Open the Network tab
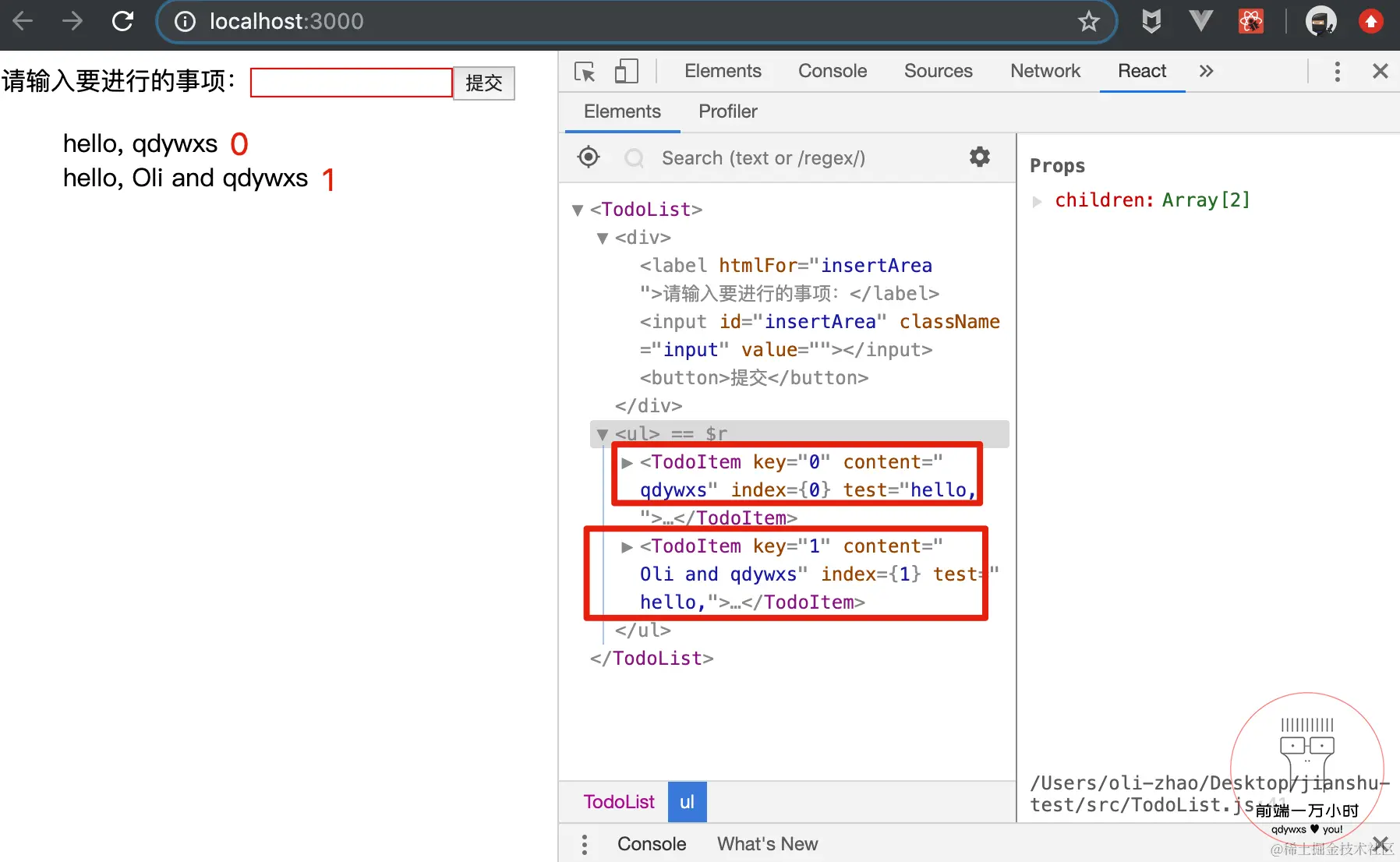 tap(1045, 71)
